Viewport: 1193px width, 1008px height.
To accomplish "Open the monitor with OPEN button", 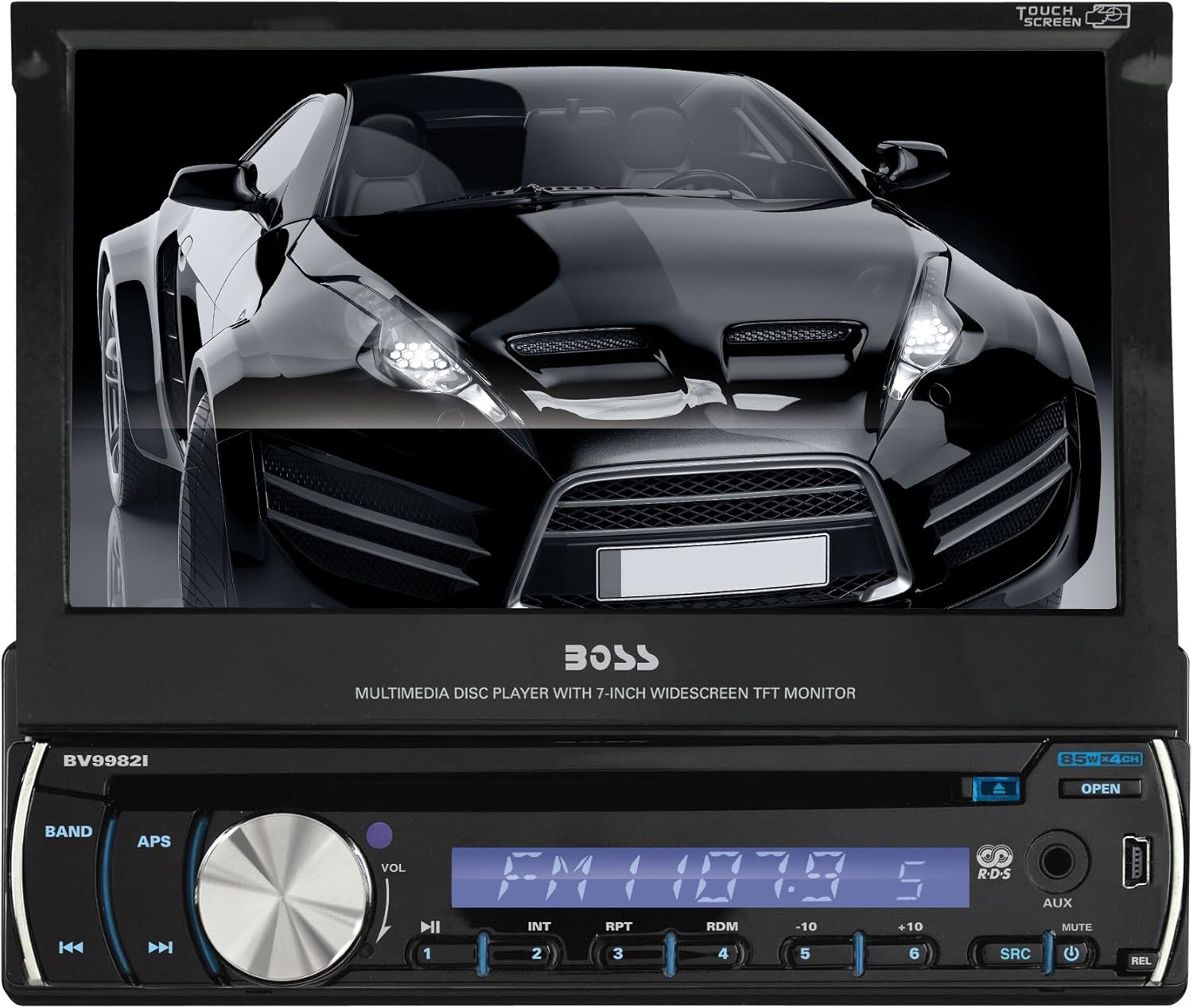I will (1101, 789).
